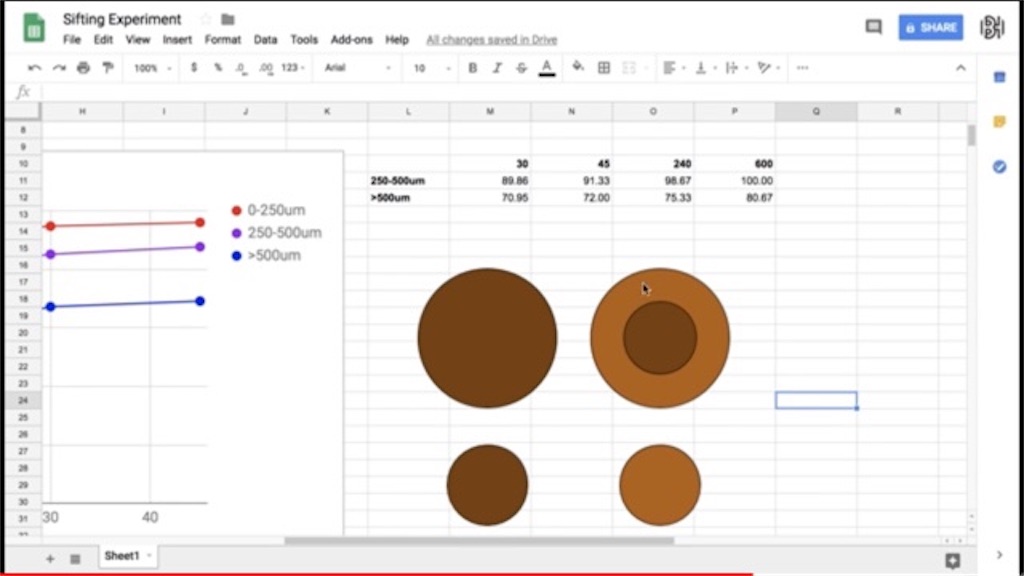This screenshot has height=576, width=1024.
Task: Star the Sifting Experiment document
Action: pos(206,20)
